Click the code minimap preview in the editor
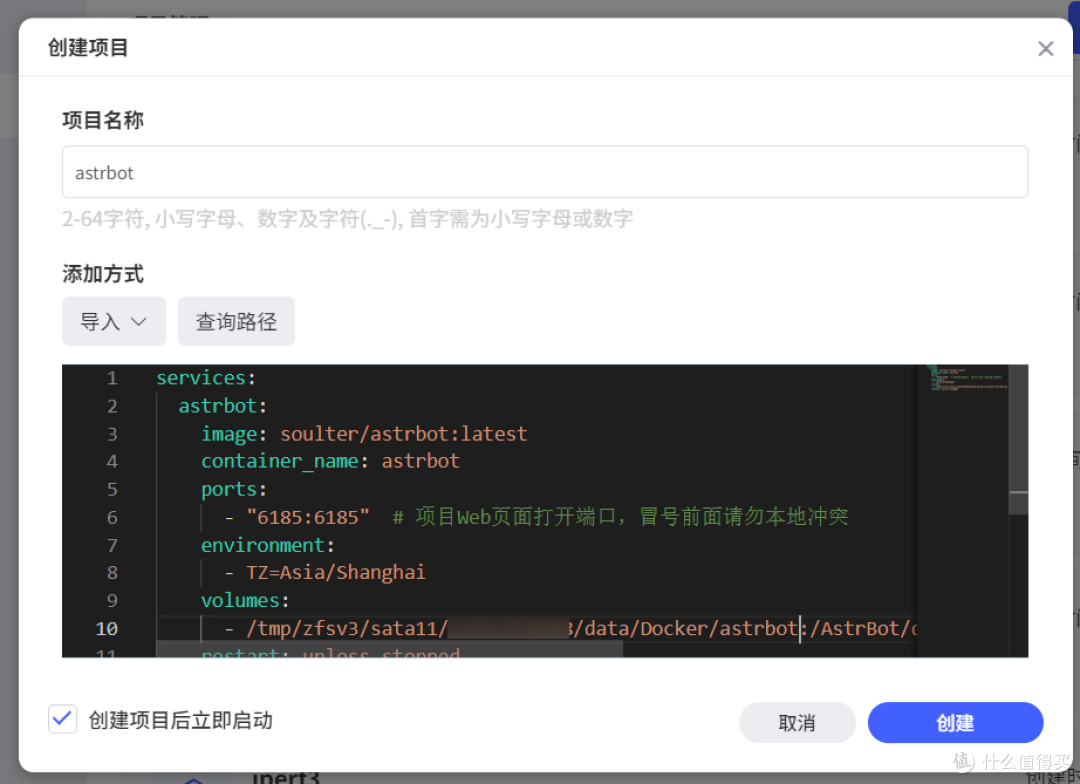 pyautogui.click(x=967, y=379)
